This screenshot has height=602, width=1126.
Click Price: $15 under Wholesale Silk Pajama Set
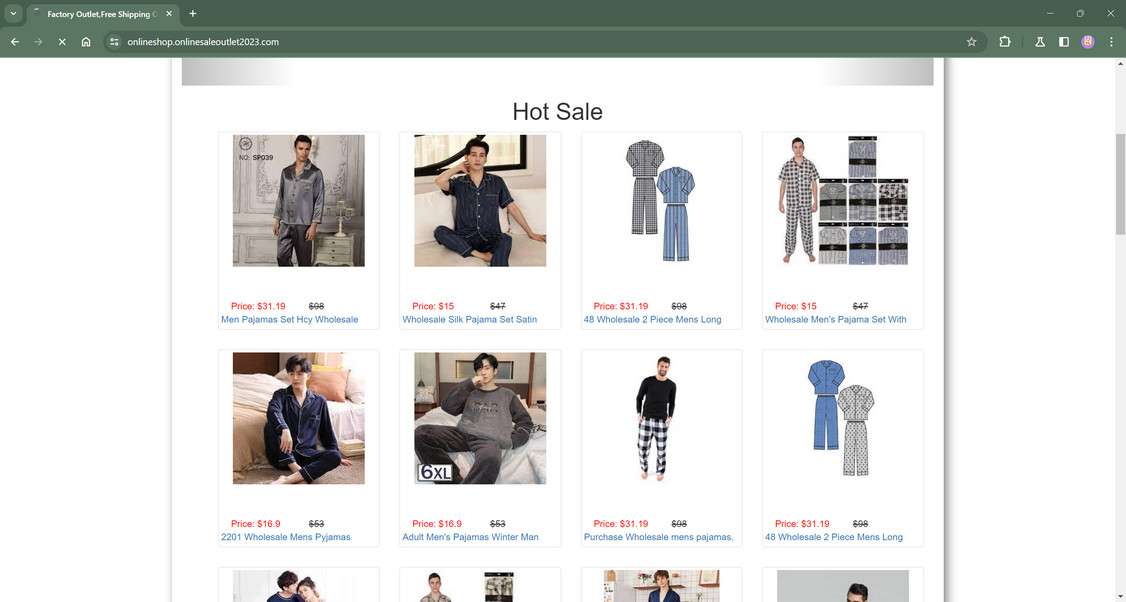pos(433,306)
